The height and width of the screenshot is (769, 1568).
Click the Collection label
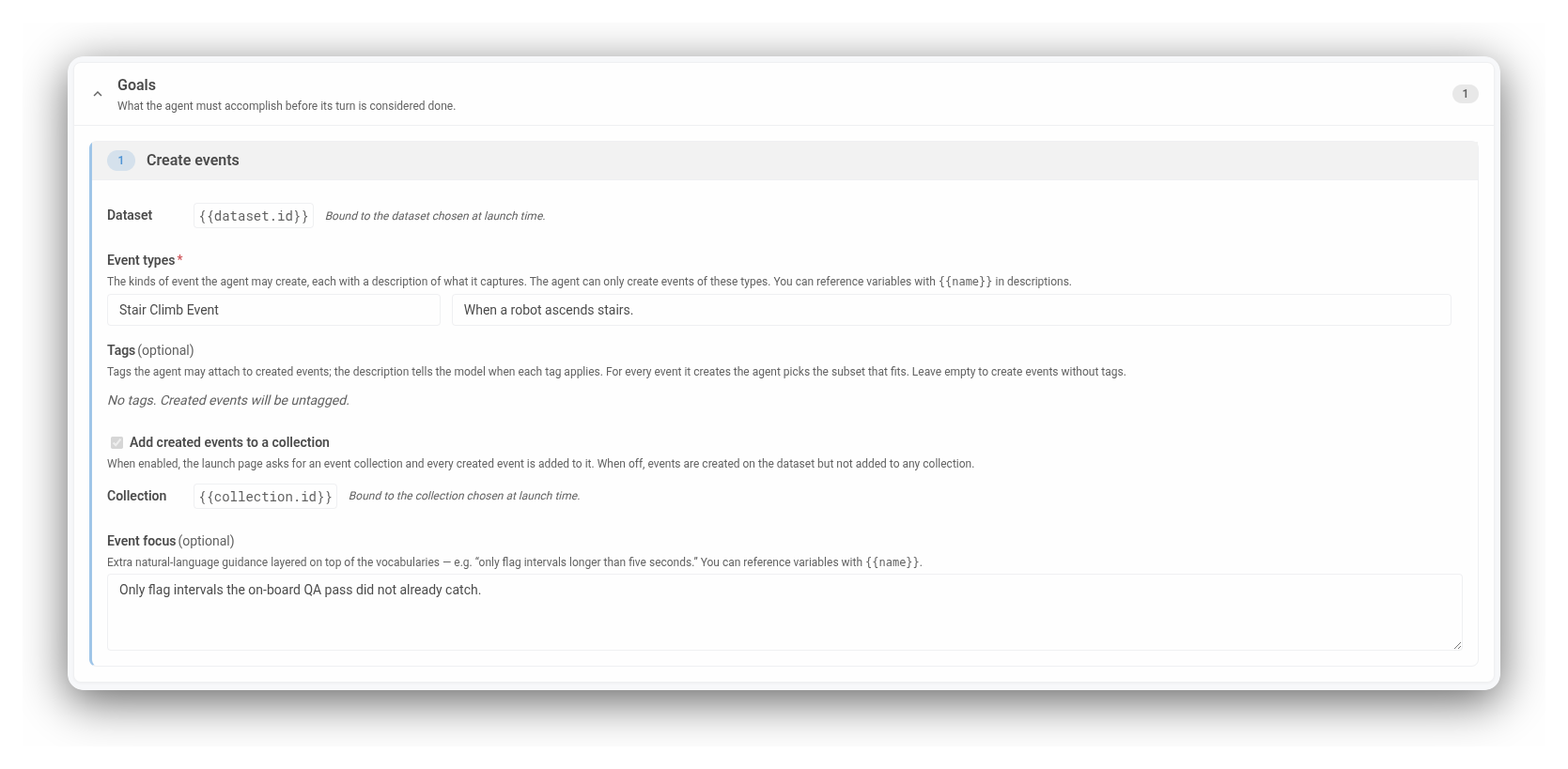pos(136,496)
